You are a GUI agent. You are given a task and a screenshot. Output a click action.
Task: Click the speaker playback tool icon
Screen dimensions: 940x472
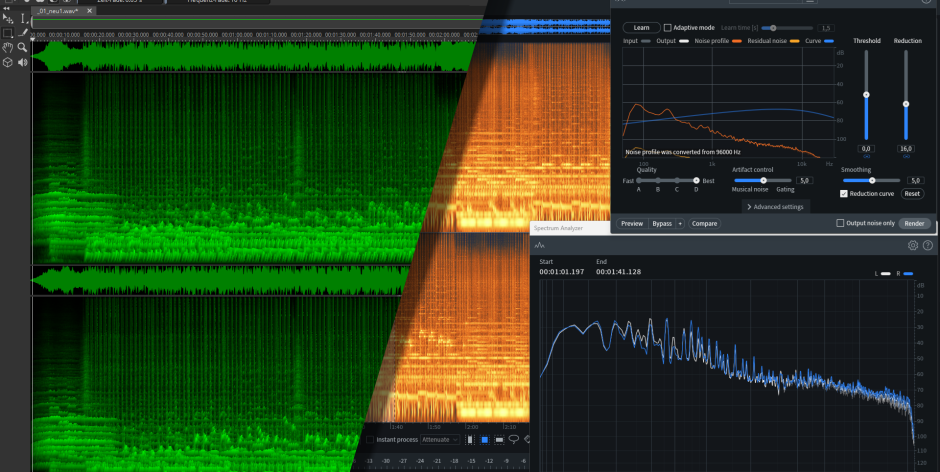(x=22, y=61)
